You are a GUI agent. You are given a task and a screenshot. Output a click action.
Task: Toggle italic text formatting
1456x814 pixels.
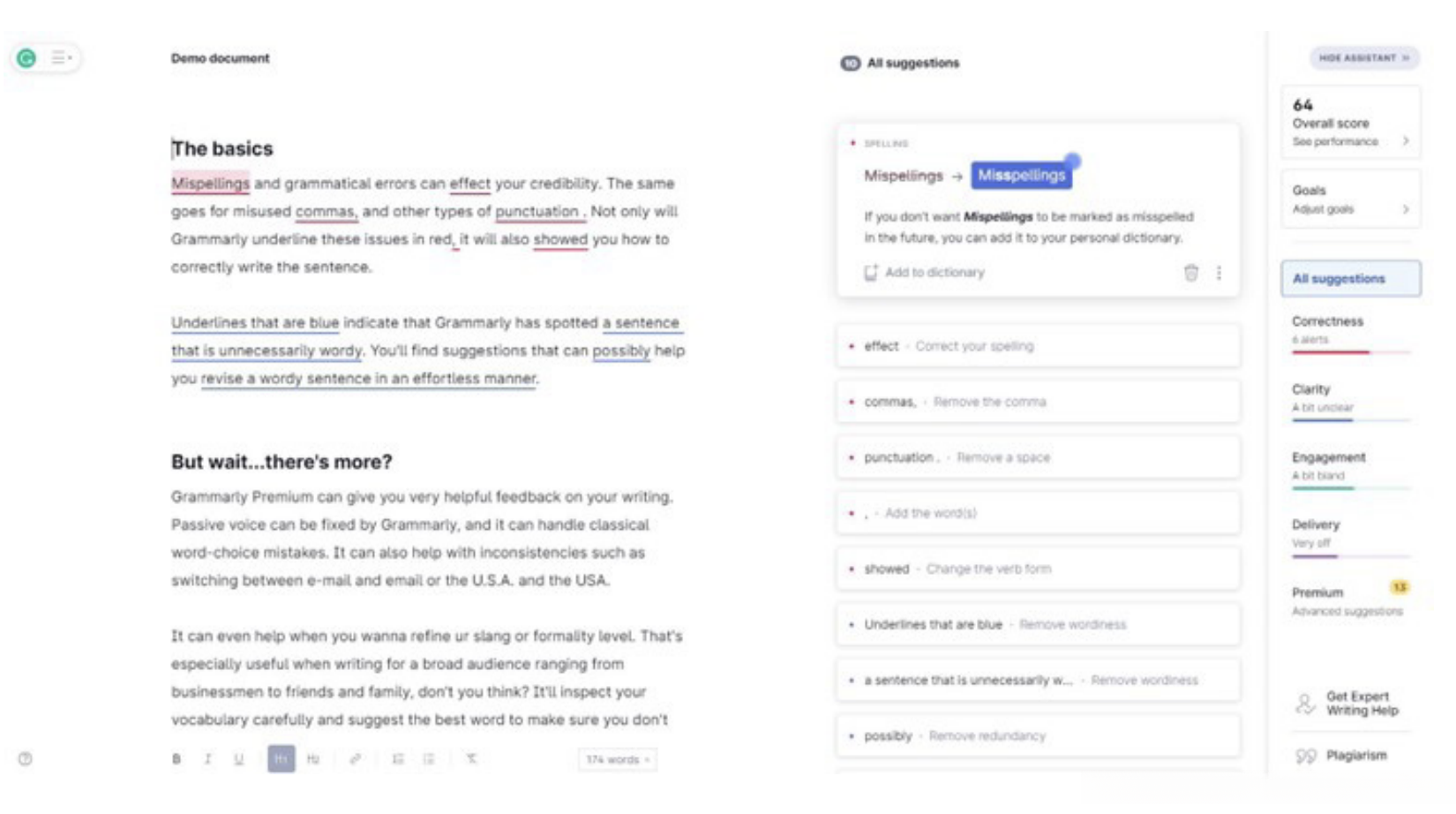pyautogui.click(x=208, y=758)
